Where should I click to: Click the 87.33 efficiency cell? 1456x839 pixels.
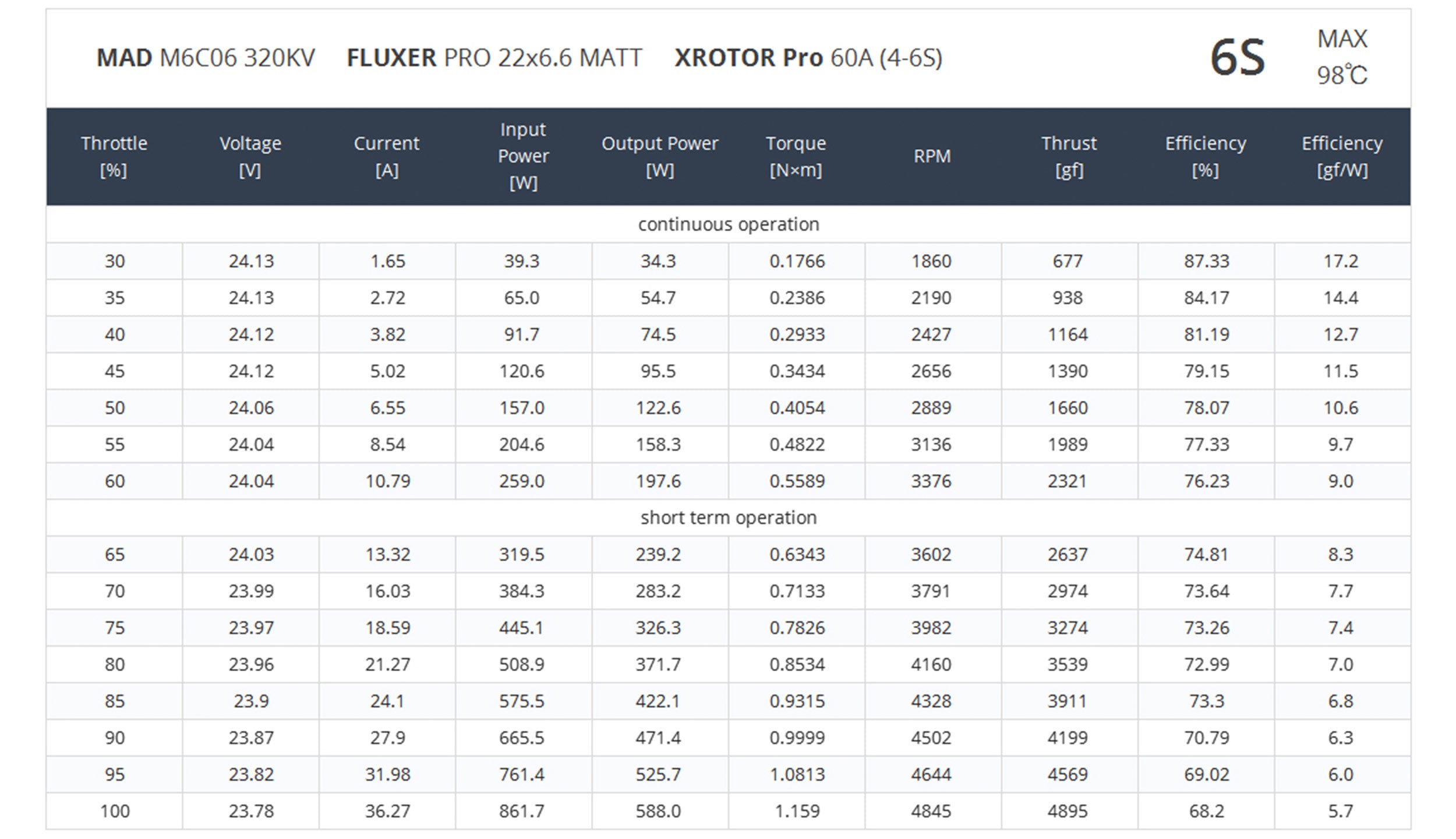tap(1206, 261)
